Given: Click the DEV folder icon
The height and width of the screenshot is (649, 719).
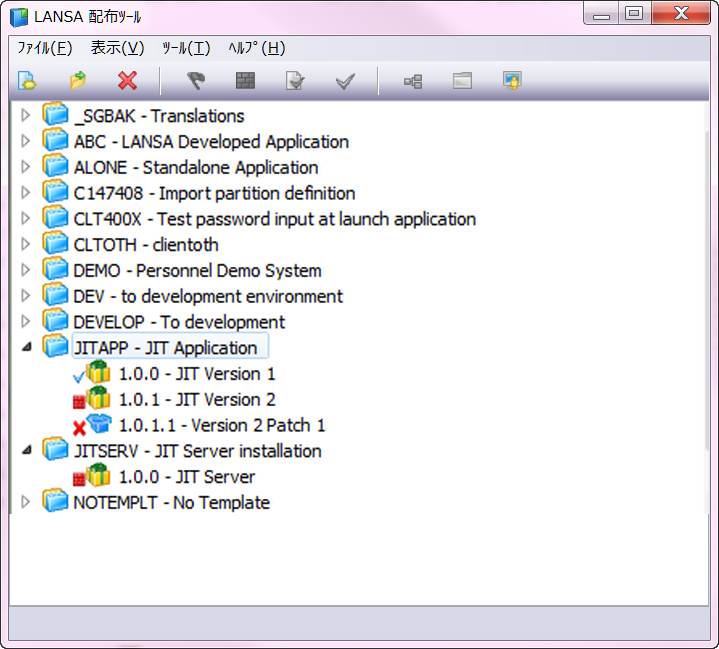Looking at the screenshot, I should pos(55,294).
